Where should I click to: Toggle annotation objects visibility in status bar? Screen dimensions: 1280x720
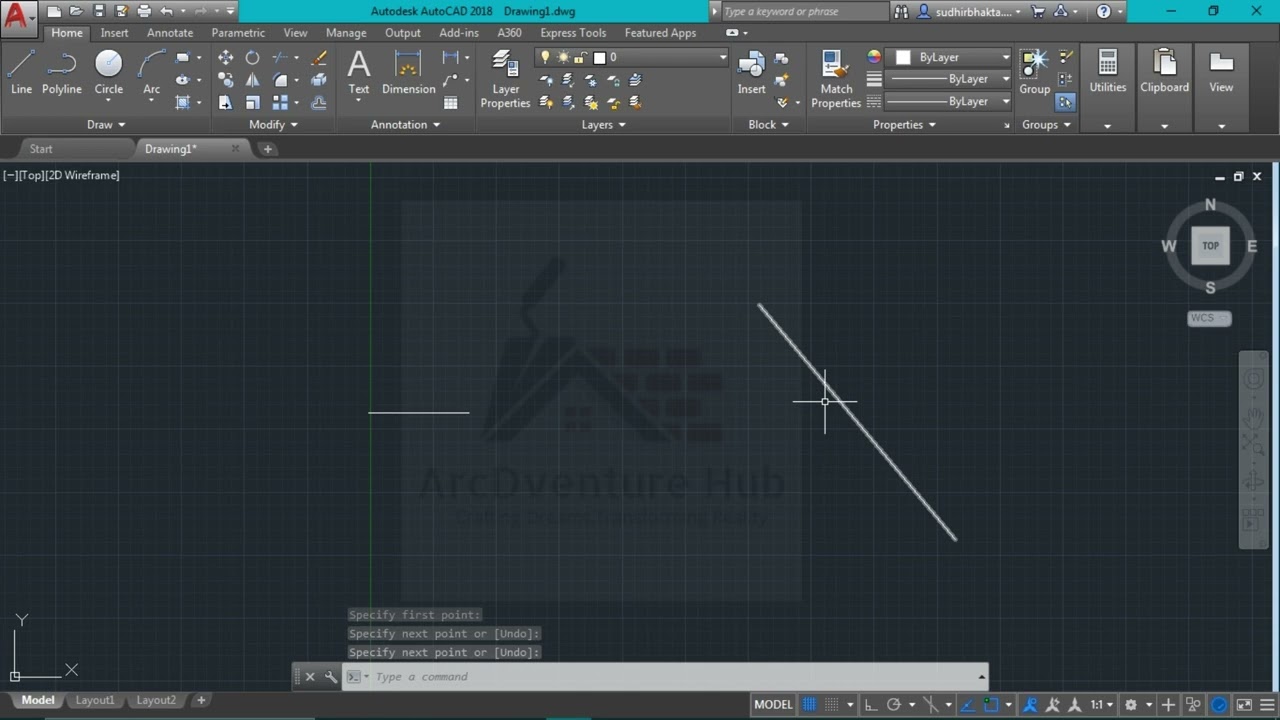pyautogui.click(x=1030, y=705)
